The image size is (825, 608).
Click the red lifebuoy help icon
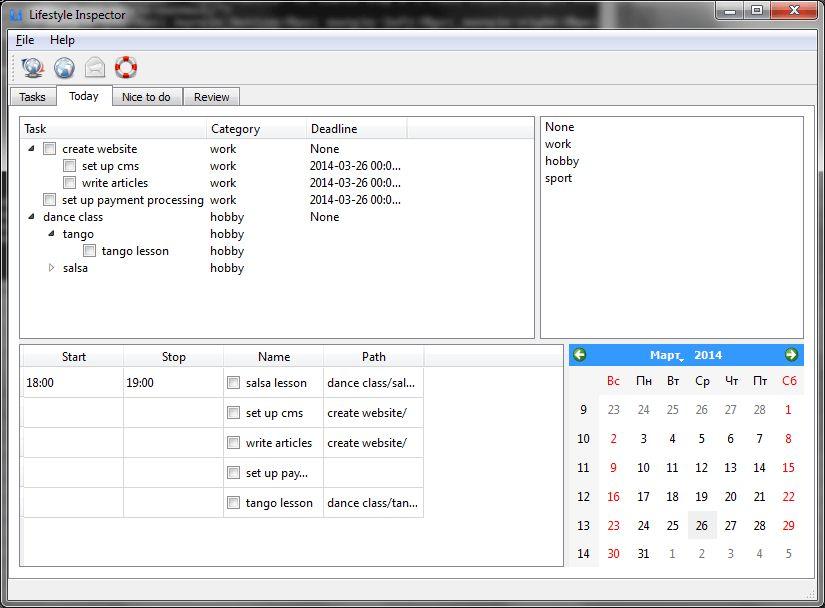tap(126, 68)
